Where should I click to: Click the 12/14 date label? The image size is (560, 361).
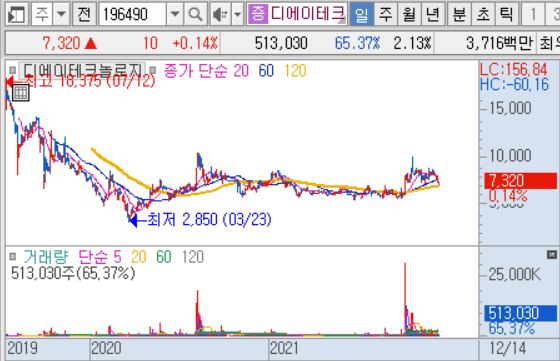[508, 348]
